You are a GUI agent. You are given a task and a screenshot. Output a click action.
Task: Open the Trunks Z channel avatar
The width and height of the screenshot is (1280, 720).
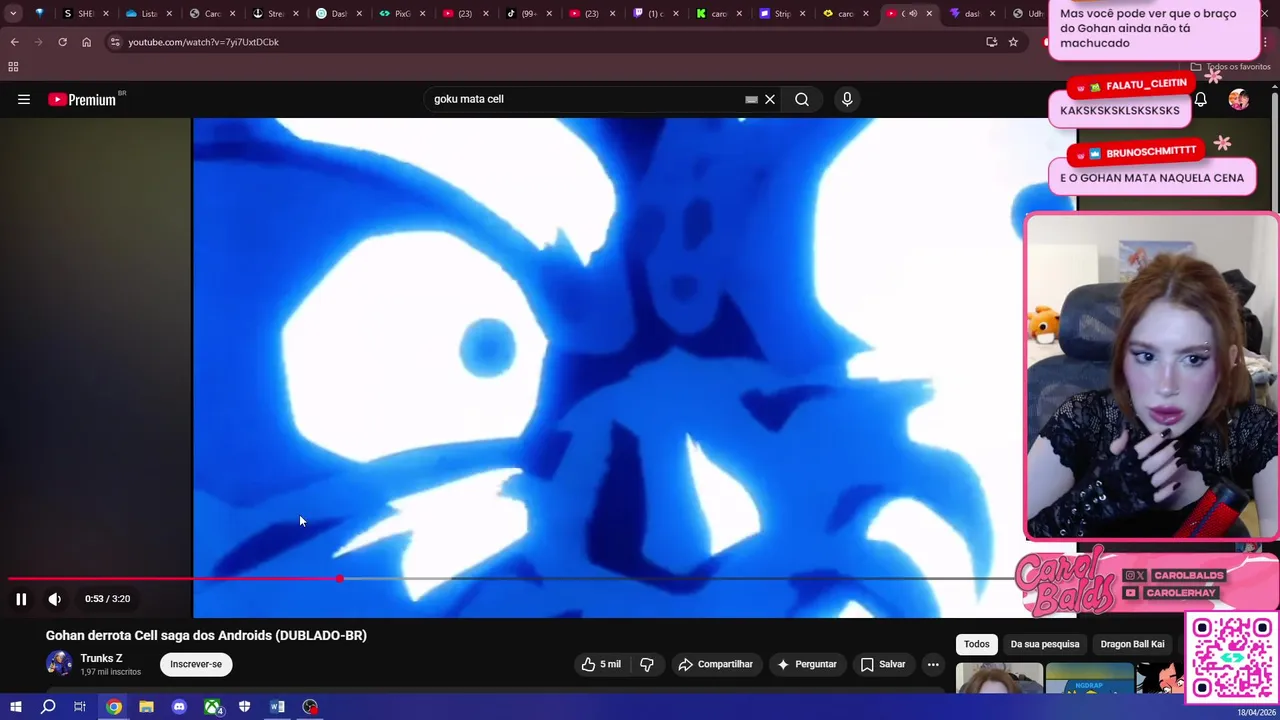tap(59, 664)
